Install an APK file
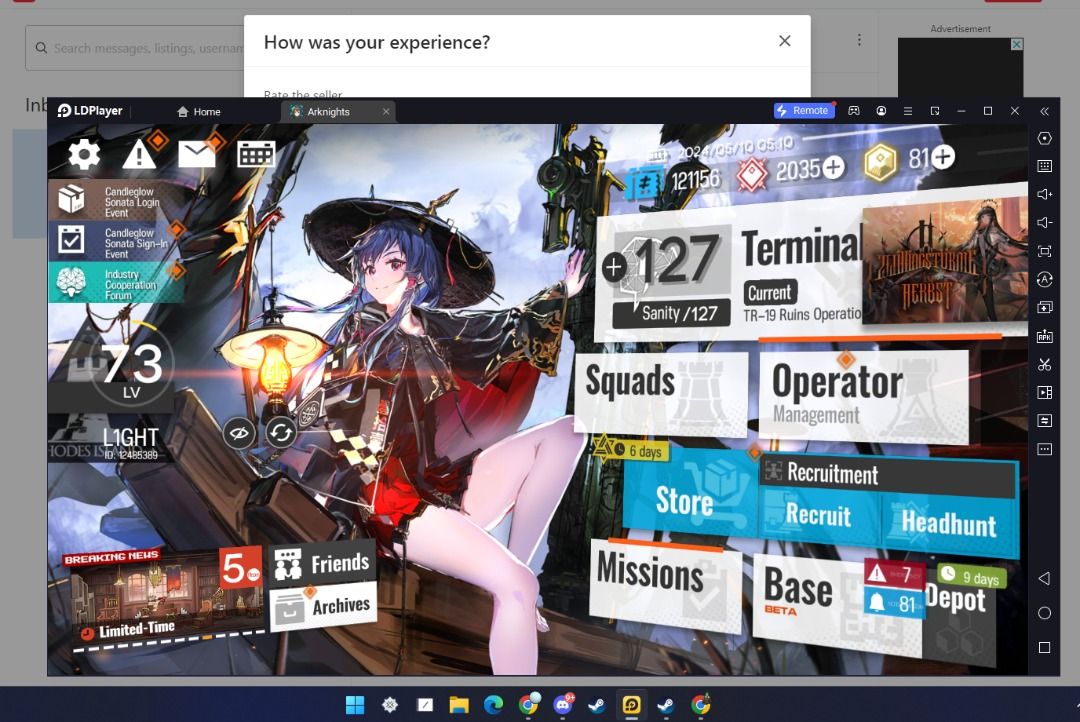 point(1044,336)
